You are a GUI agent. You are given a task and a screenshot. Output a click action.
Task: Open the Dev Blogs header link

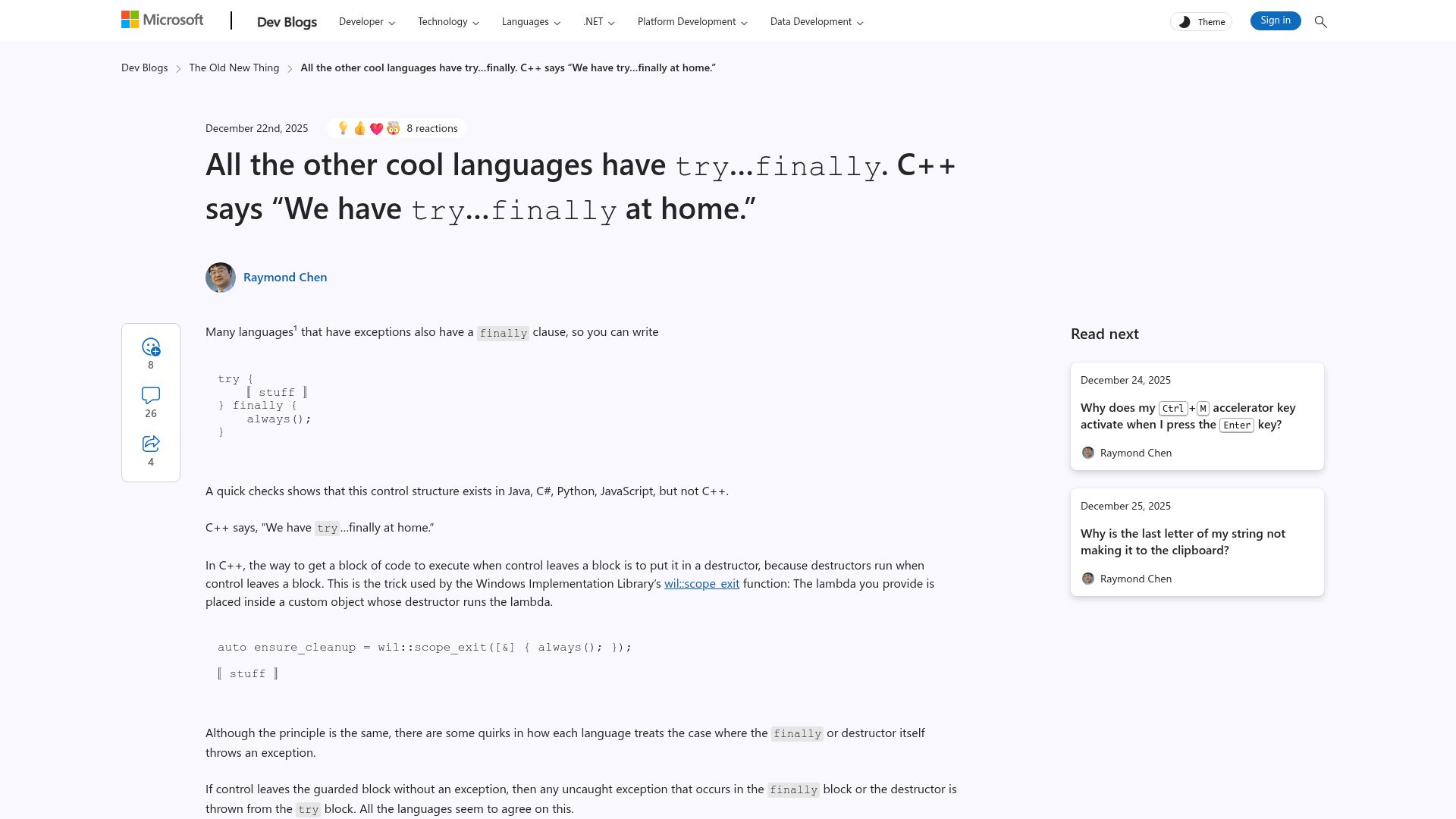287,22
